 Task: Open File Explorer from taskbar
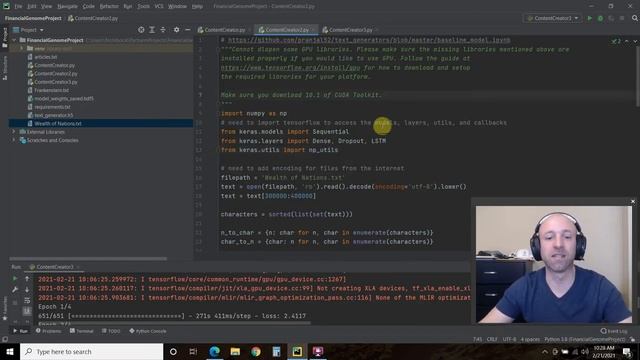point(235,351)
